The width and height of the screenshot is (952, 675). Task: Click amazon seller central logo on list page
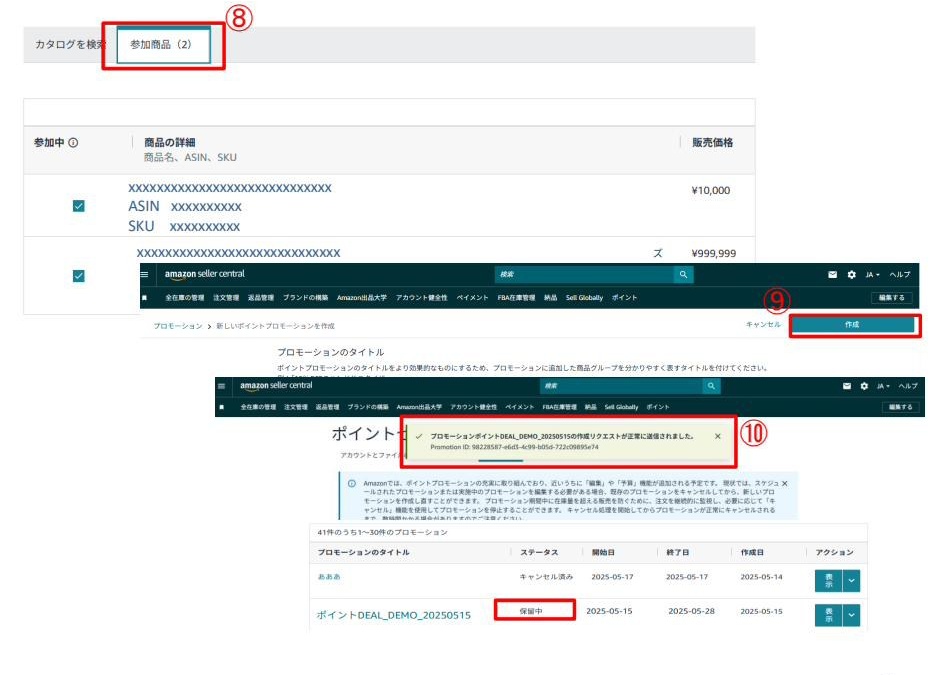pos(276,385)
